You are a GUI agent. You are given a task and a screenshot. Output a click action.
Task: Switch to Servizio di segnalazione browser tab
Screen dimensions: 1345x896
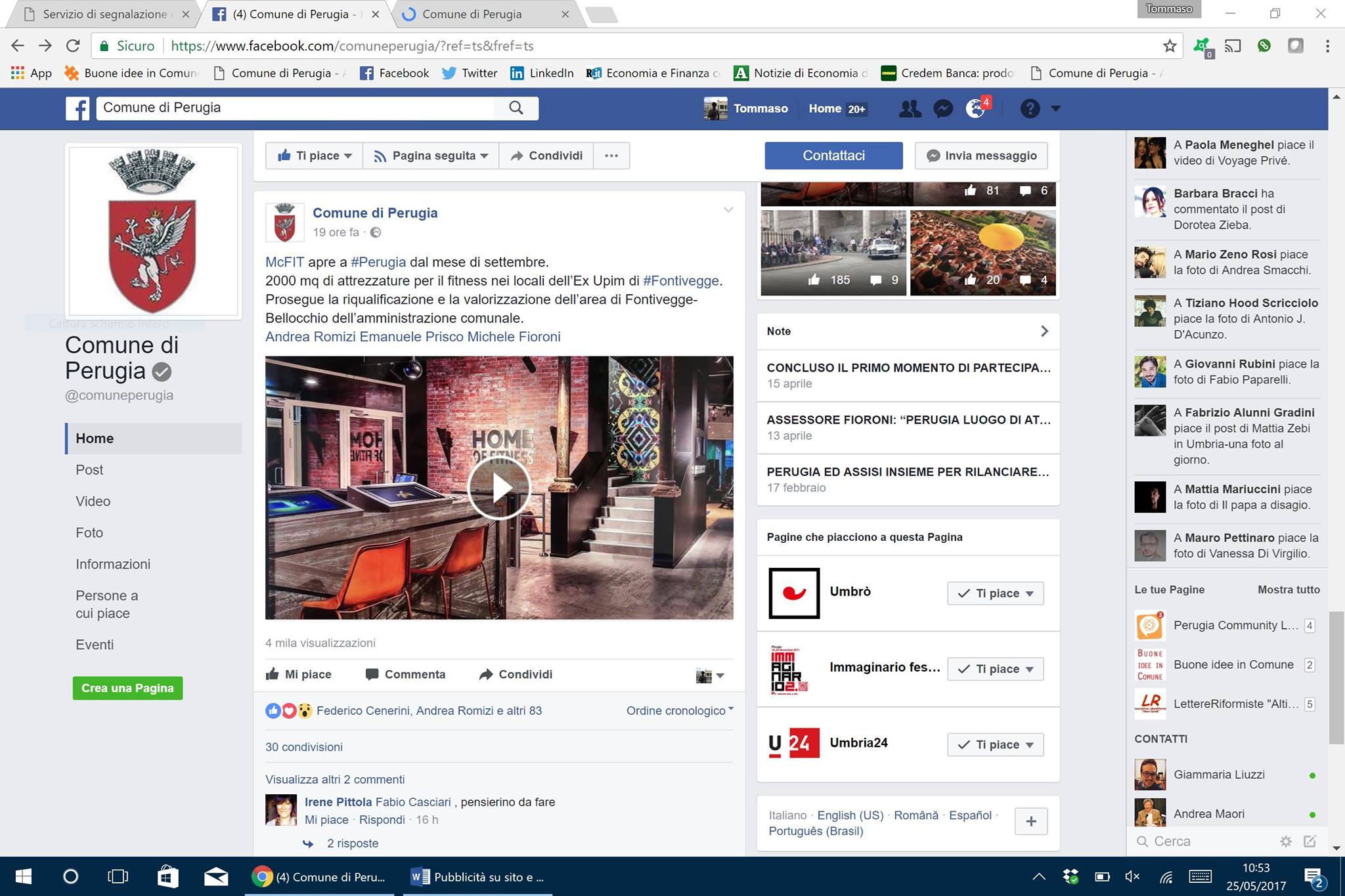[x=102, y=14]
